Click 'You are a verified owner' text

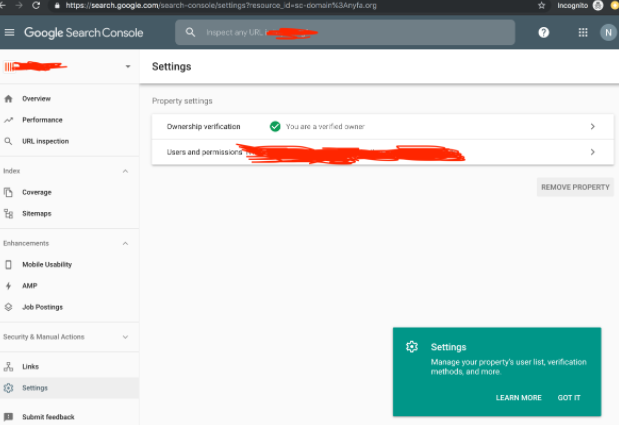point(325,126)
